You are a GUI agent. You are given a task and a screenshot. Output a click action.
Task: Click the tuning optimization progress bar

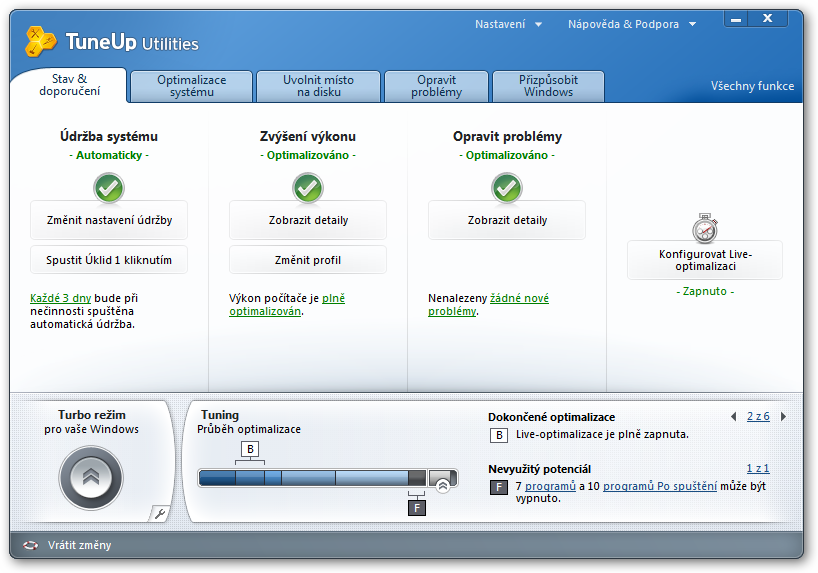click(x=328, y=478)
